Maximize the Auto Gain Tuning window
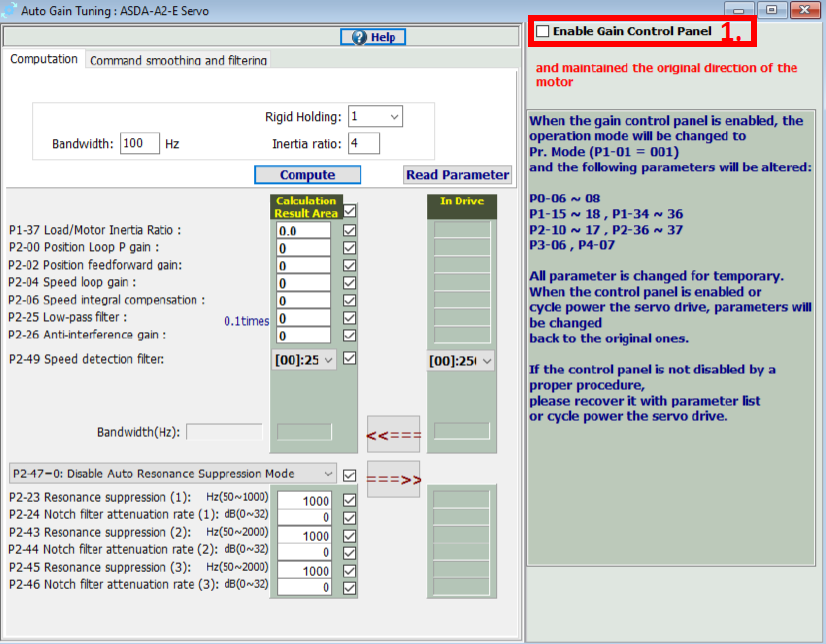 (770, 9)
